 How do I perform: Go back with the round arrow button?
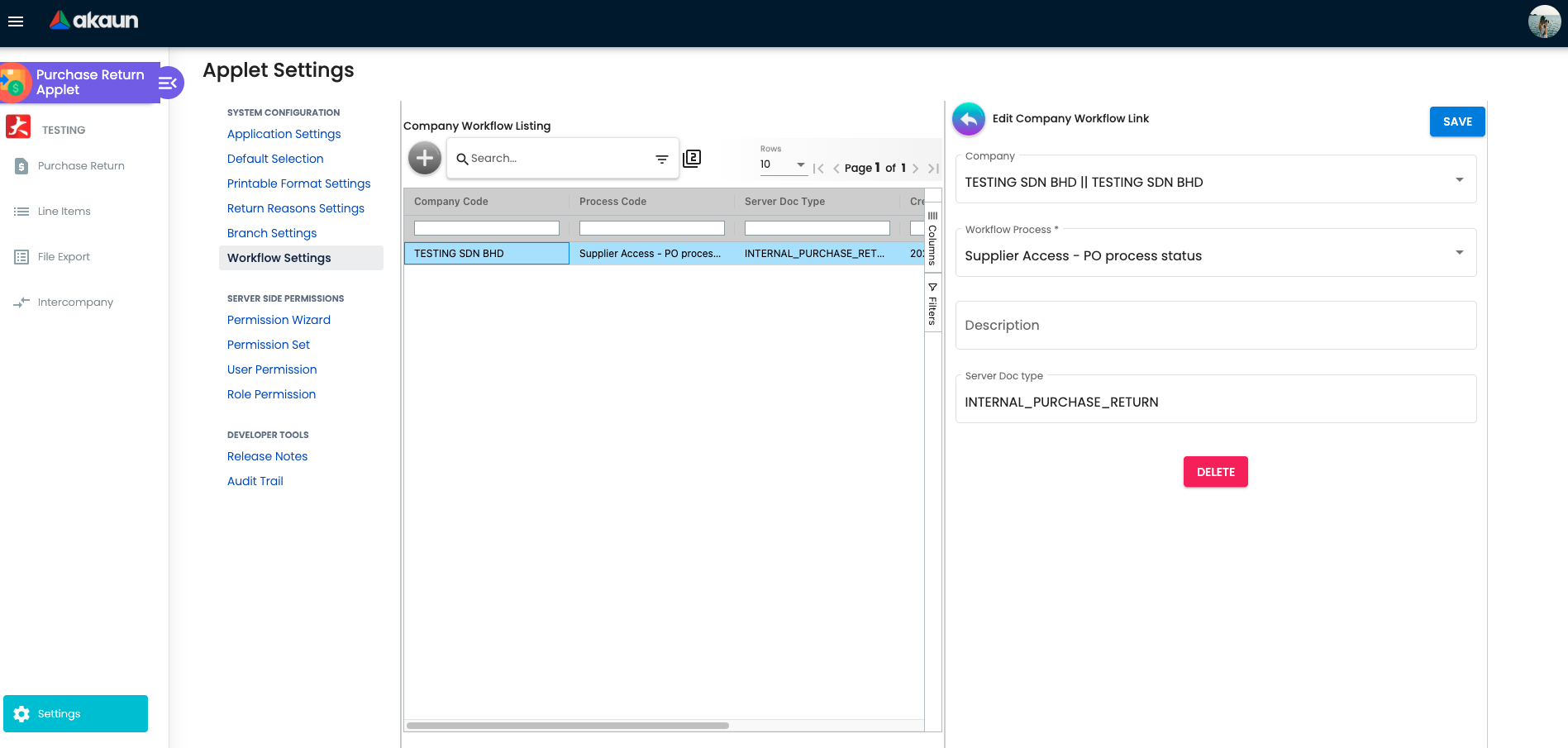coord(969,119)
